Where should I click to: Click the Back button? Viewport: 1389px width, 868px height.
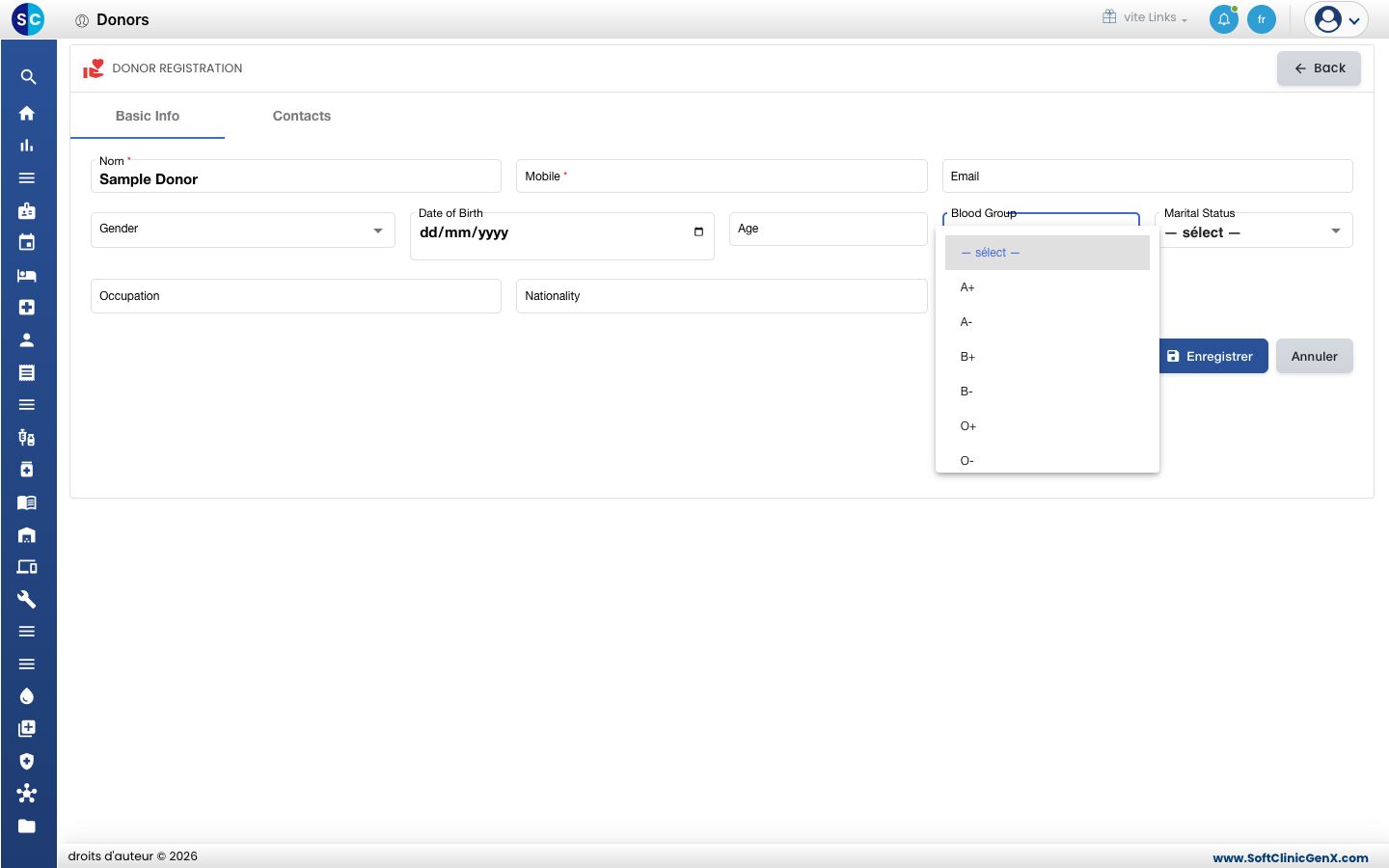1319,68
